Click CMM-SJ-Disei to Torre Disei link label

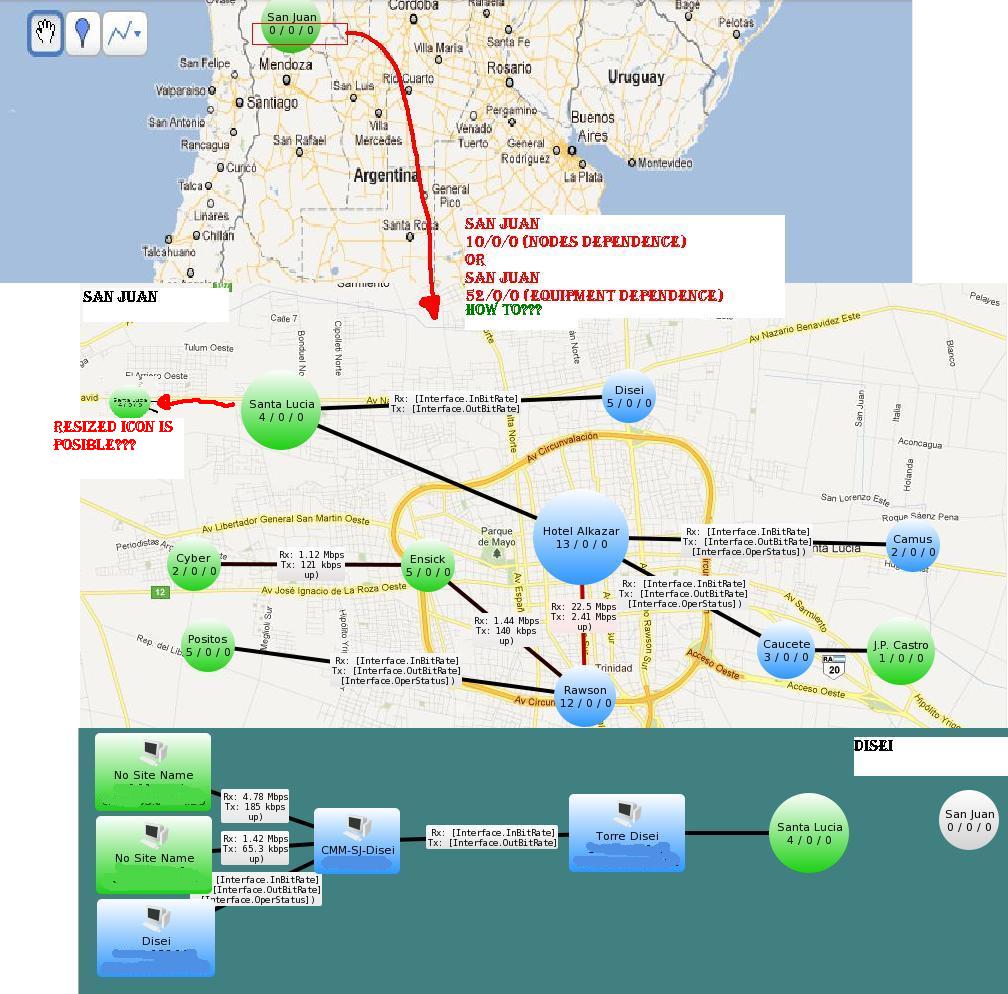coord(492,838)
